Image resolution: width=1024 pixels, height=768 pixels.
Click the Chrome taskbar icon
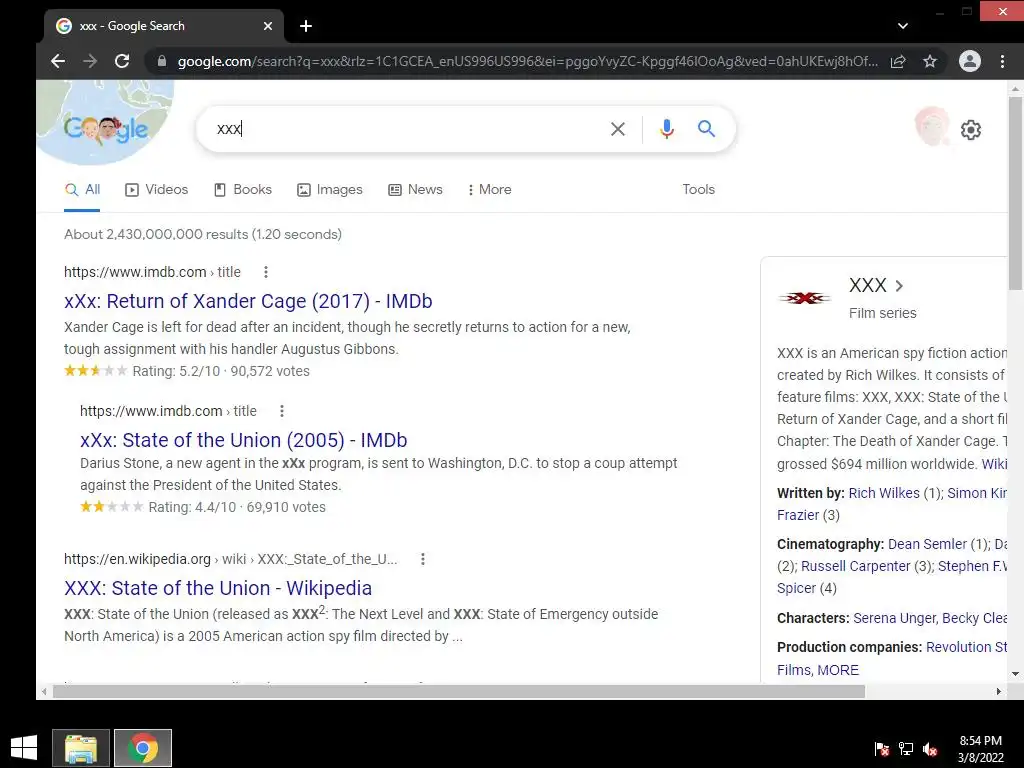click(143, 748)
